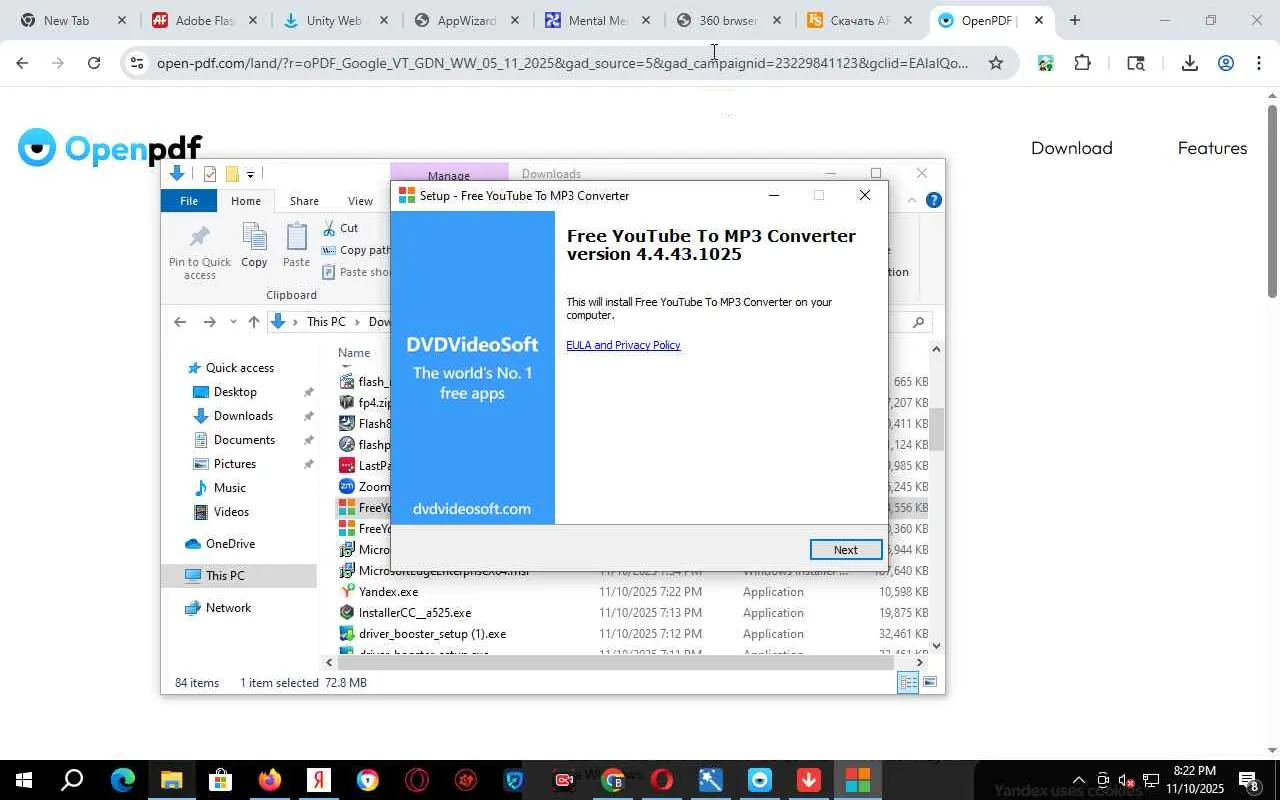Click Next in the setup wizard
This screenshot has width=1280, height=800.
(845, 549)
